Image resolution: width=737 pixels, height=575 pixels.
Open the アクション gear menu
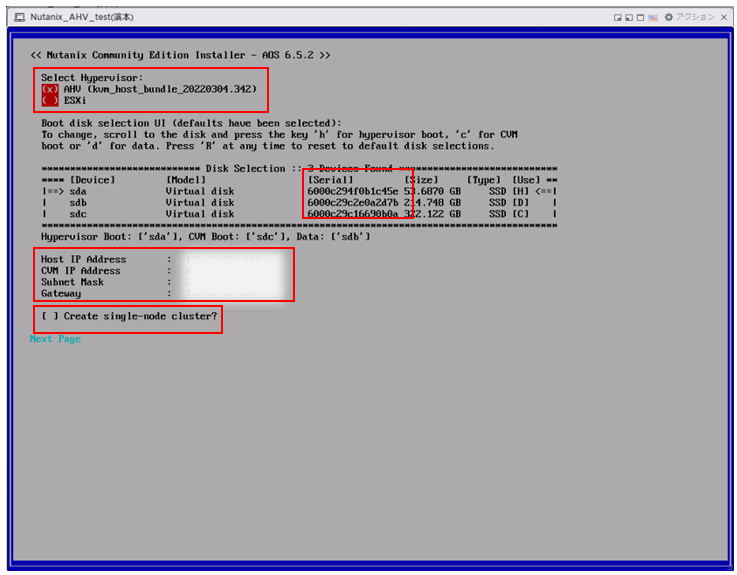click(x=689, y=17)
